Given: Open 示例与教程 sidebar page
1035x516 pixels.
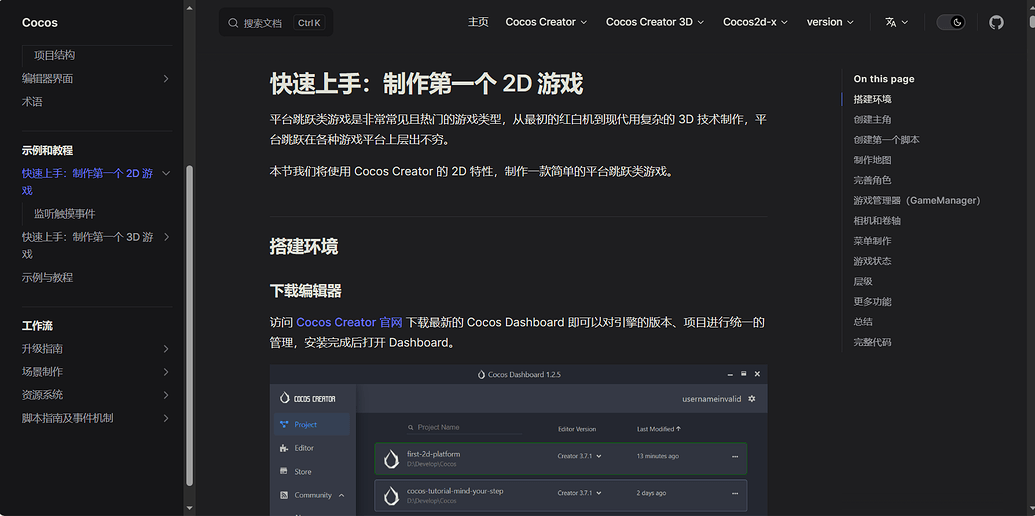Looking at the screenshot, I should click(47, 277).
